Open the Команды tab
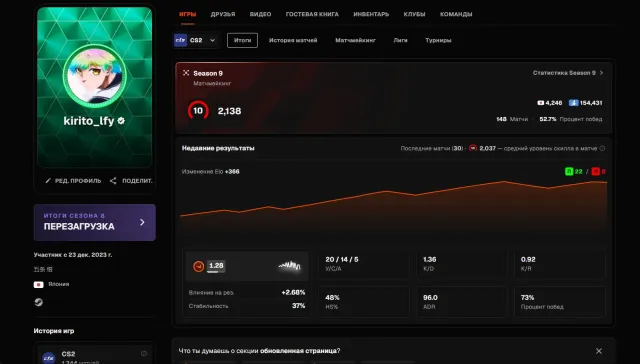 click(456, 14)
